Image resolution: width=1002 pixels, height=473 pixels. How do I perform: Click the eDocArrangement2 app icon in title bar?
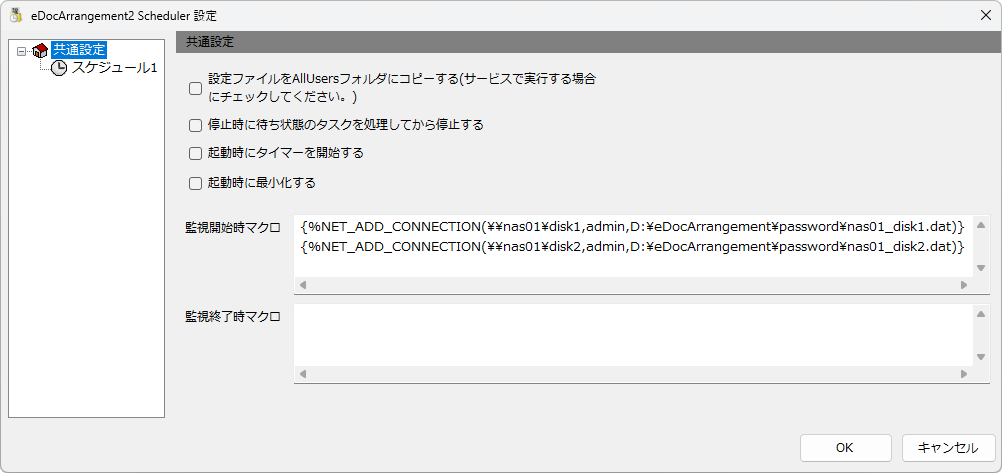pyautogui.click(x=15, y=15)
